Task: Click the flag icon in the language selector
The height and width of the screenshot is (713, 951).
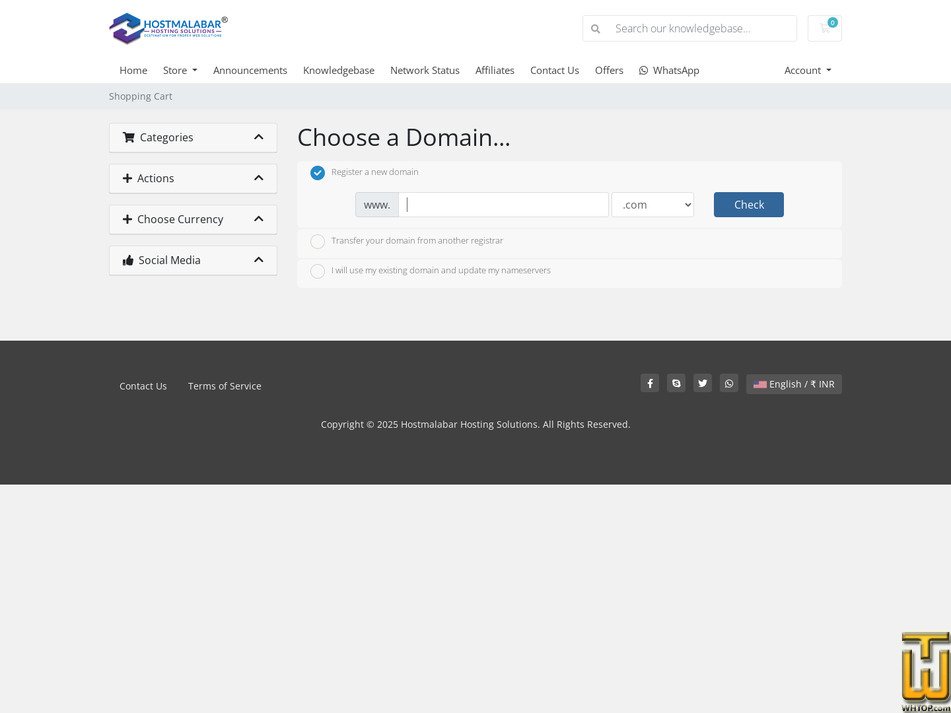Action: [759, 384]
